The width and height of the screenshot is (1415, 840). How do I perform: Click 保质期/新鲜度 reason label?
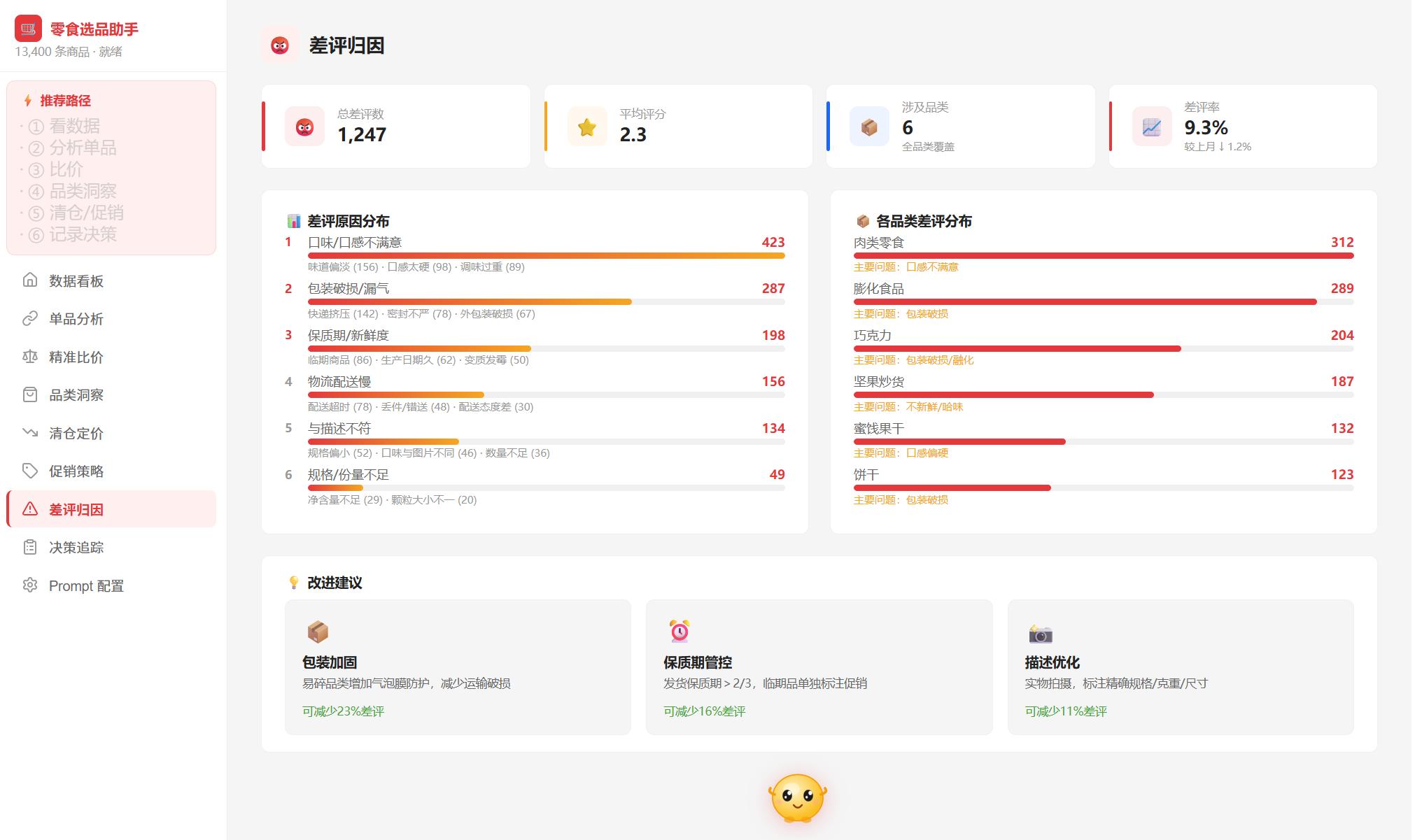tap(349, 335)
